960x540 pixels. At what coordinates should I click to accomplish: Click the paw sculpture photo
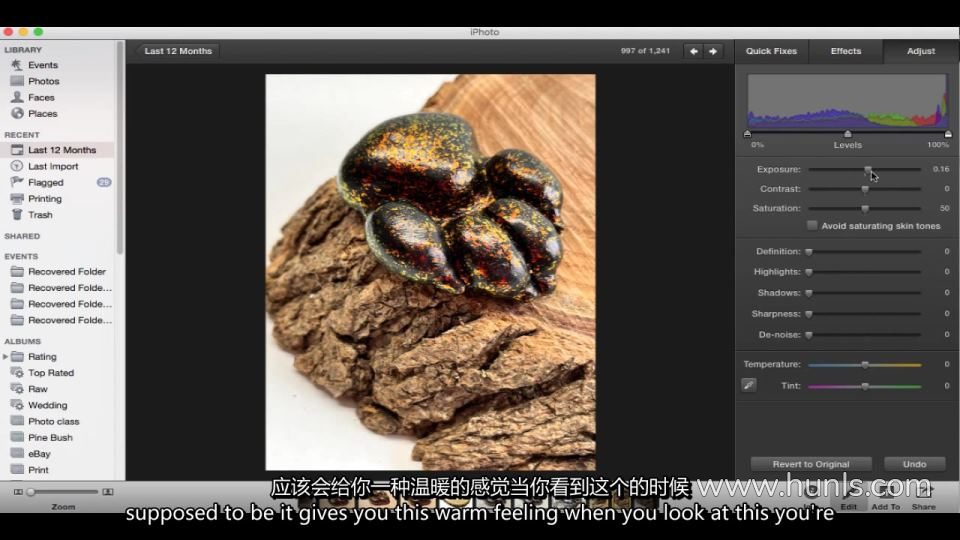(430, 272)
